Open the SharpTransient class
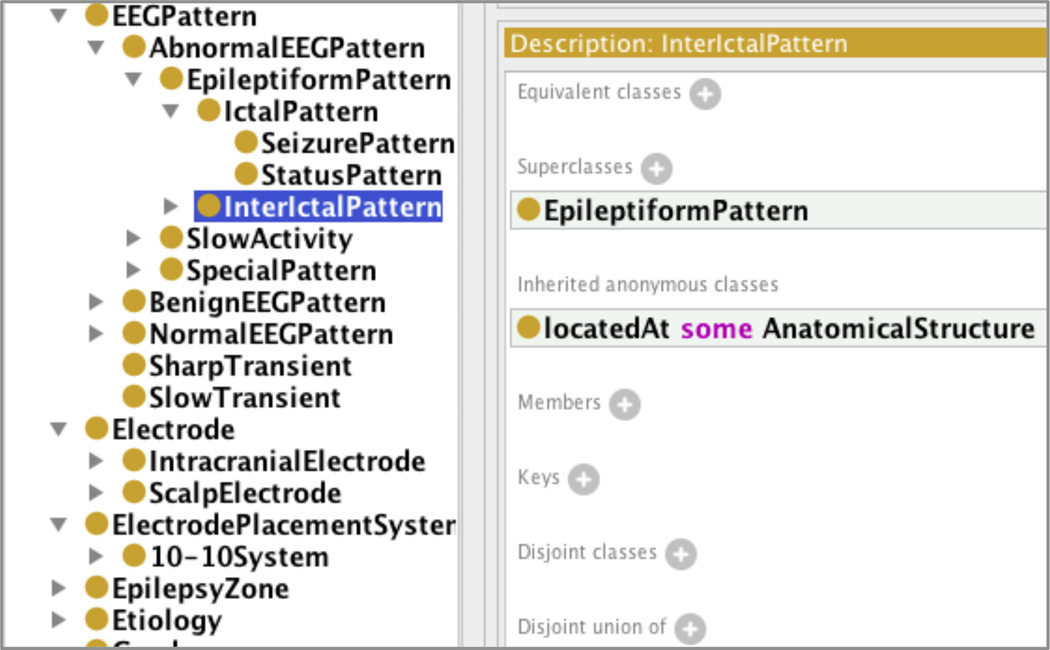The width and height of the screenshot is (1050, 650). click(250, 366)
